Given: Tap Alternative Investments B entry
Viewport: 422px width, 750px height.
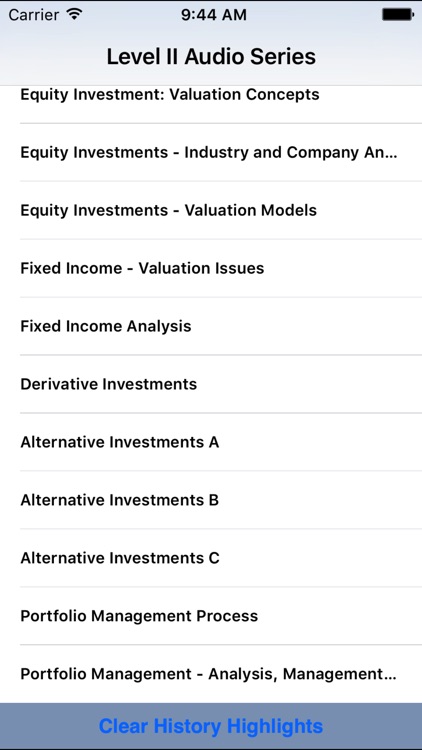Looking at the screenshot, I should pos(211,499).
